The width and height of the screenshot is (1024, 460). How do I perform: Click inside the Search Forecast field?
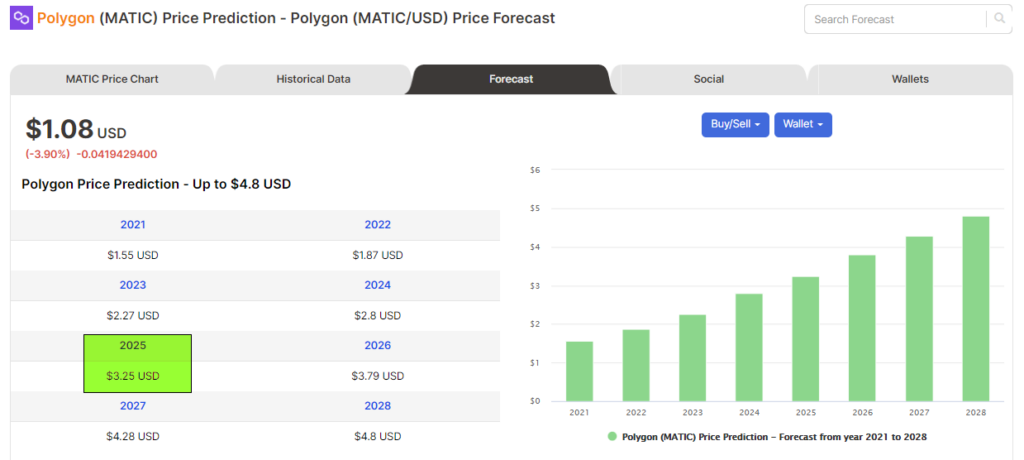tap(898, 20)
